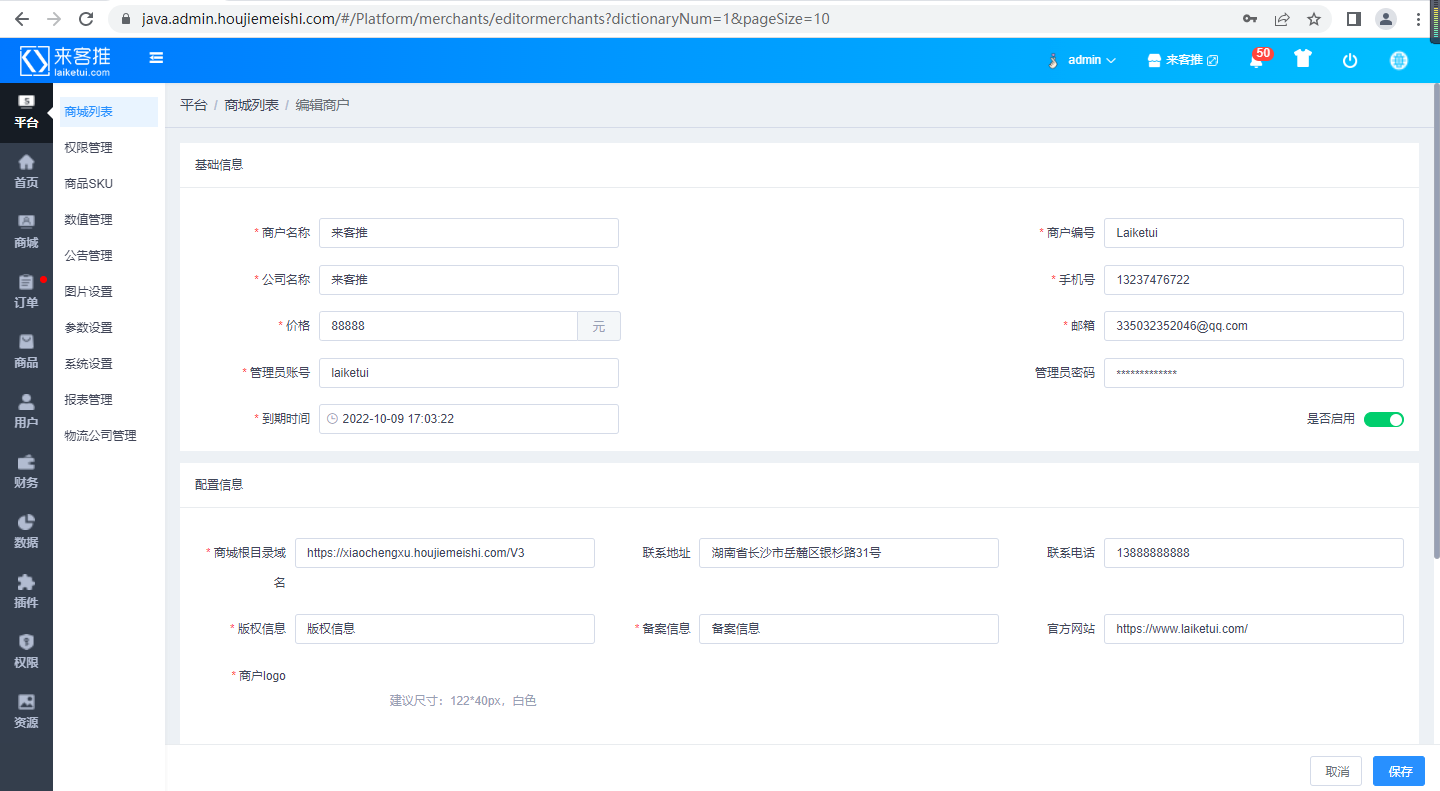1440x791 pixels.
Task: Select 平台 in the left sidebar
Action: 26,113
